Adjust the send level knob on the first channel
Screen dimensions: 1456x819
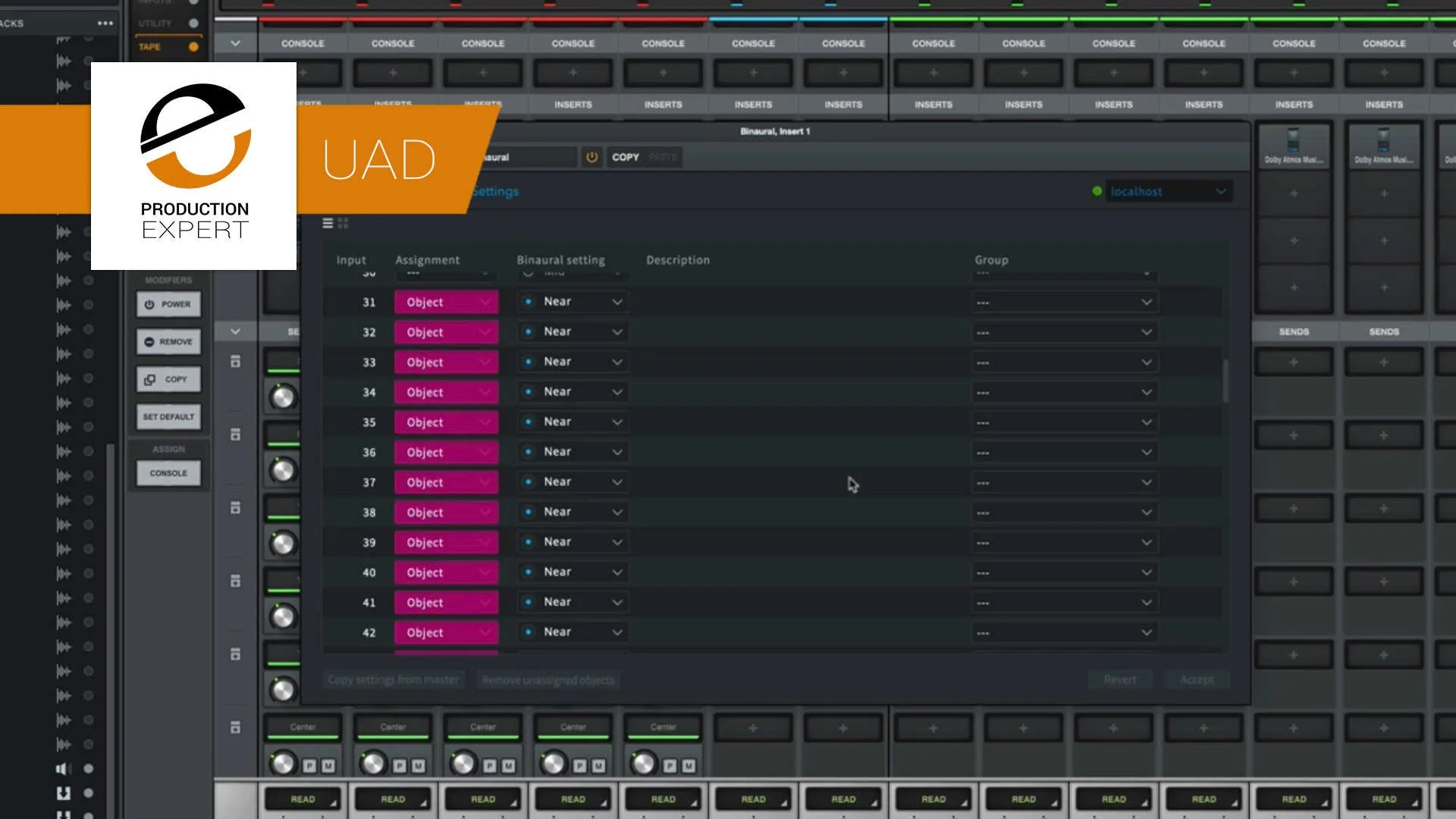pos(283,396)
